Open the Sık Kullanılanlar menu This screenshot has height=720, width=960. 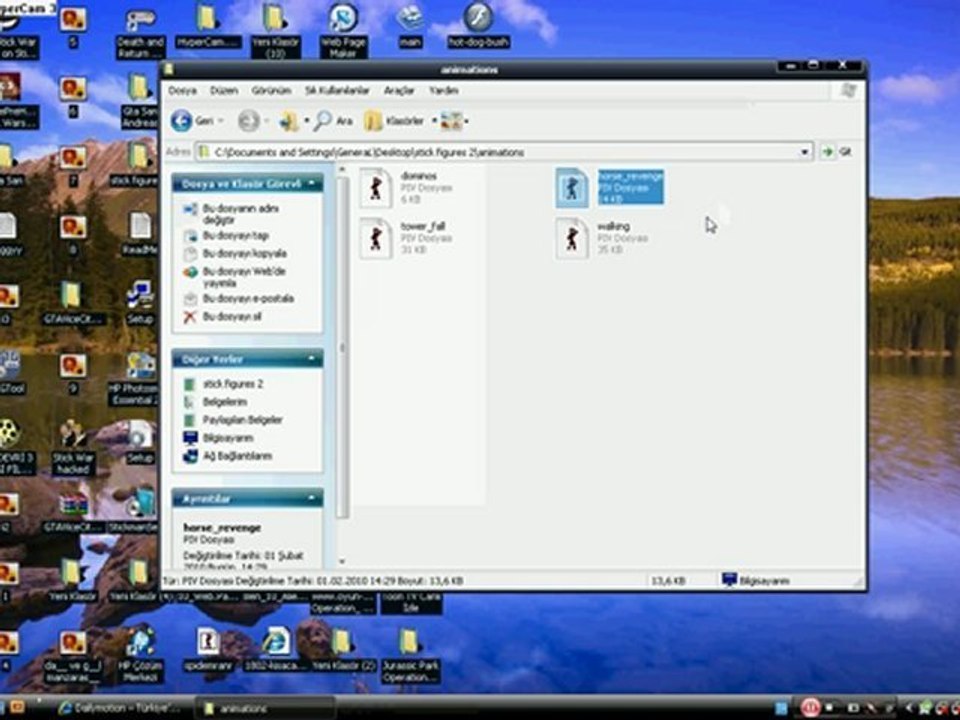click(x=337, y=91)
